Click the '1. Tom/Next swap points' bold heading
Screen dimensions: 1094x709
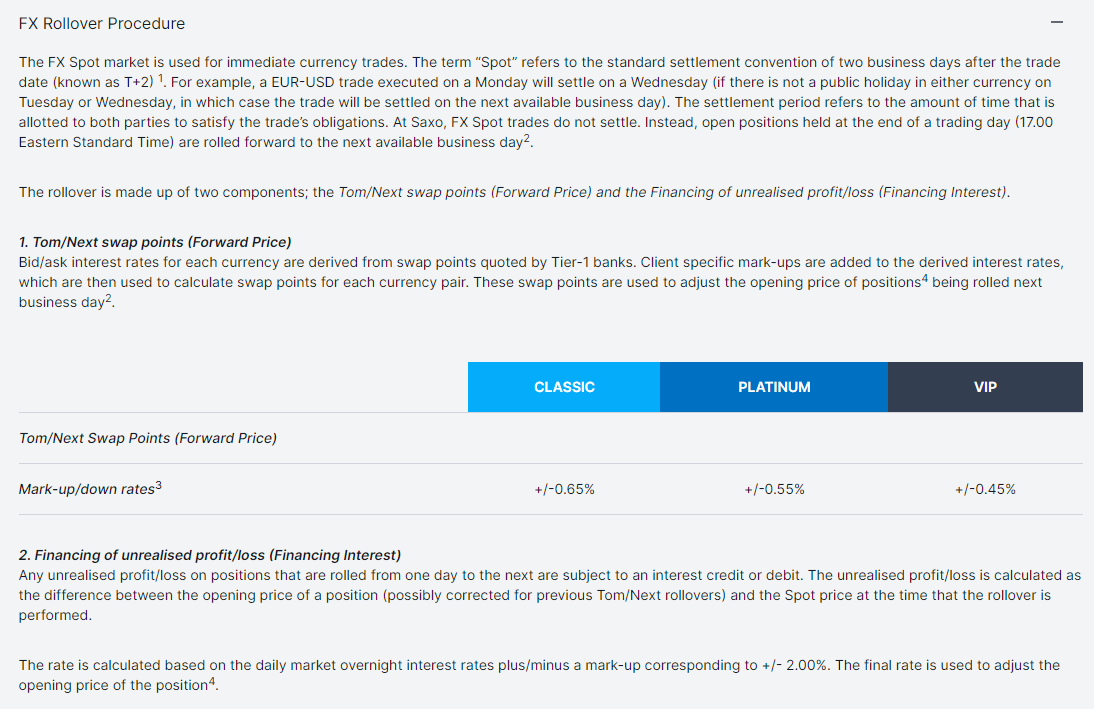click(x=155, y=242)
